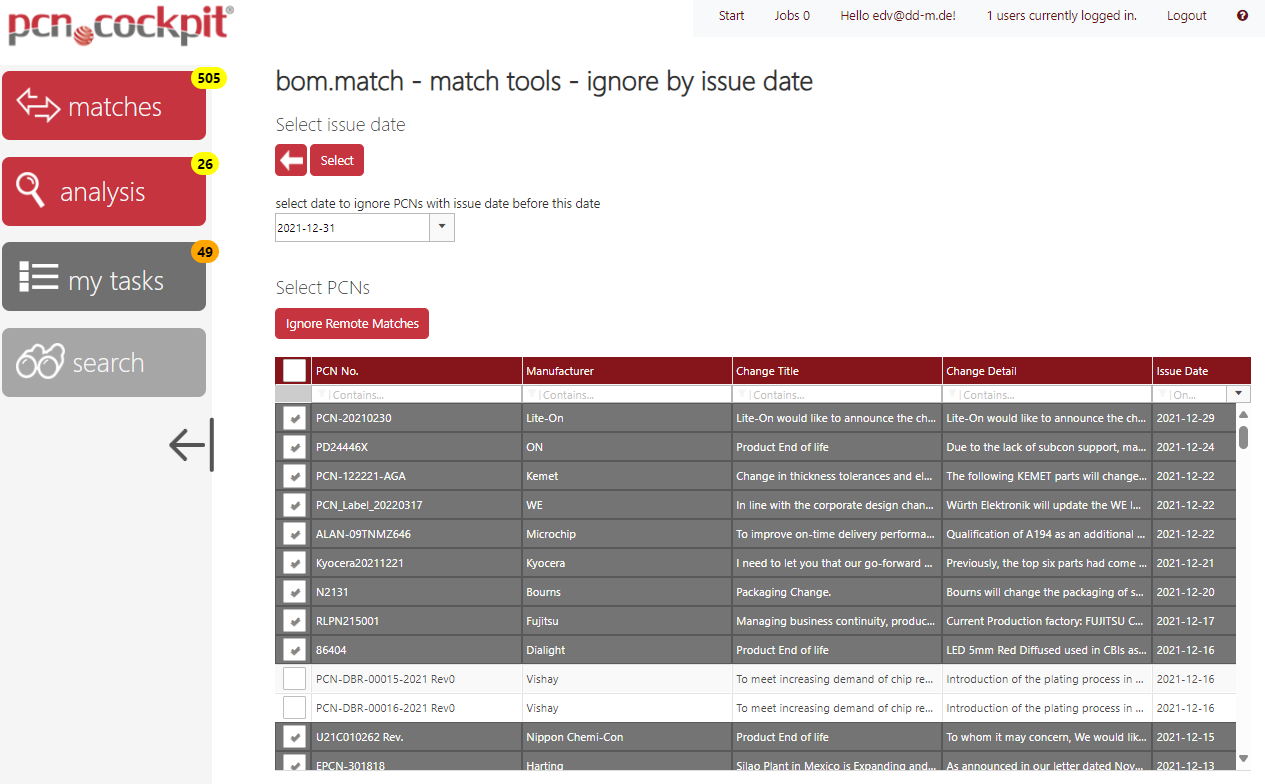Select the analysis tool from the sidebar
The height and width of the screenshot is (784, 1265).
coord(104,191)
